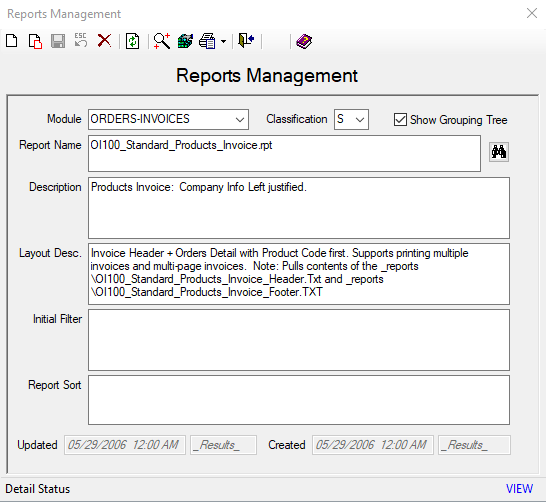This screenshot has height=502, width=546.
Task: Click inside the Report Sort field
Action: point(299,400)
